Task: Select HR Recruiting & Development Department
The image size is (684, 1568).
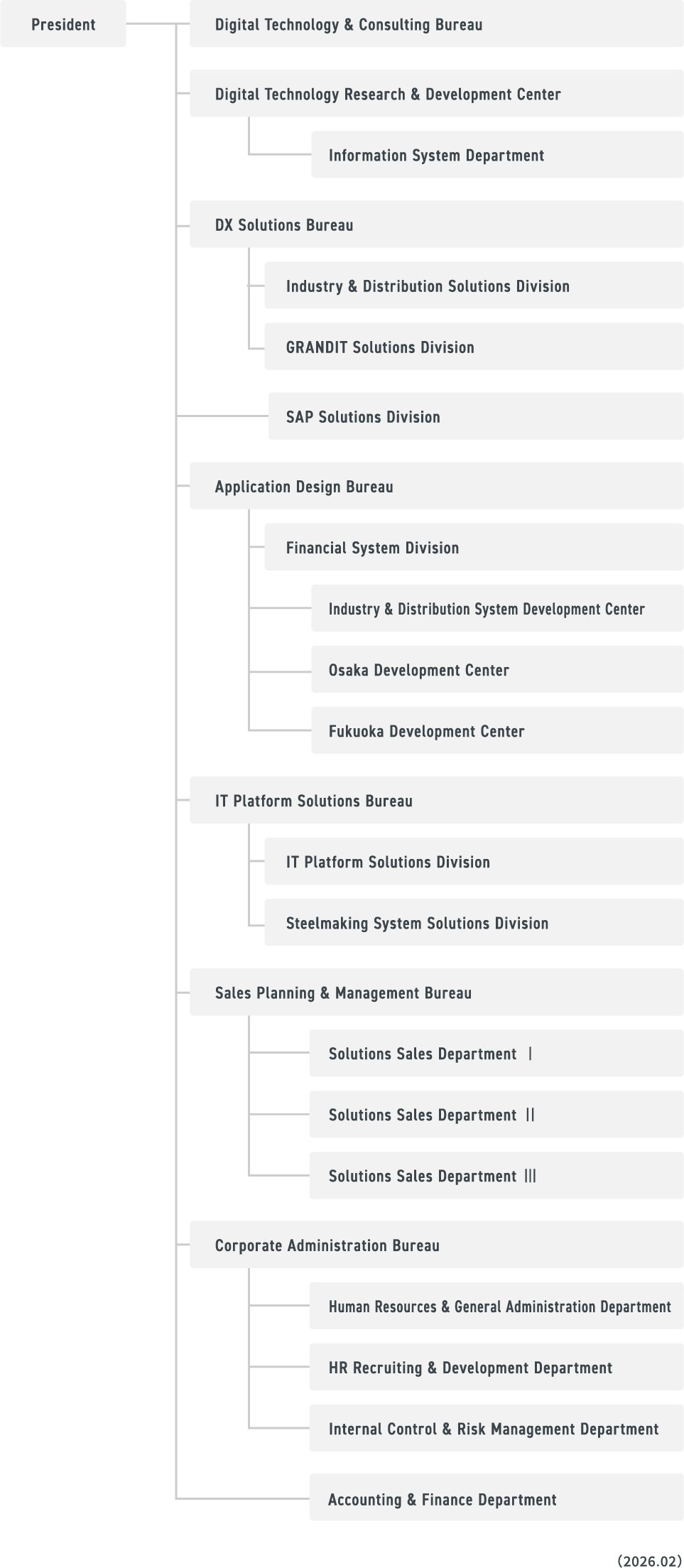Action: coord(496,1367)
